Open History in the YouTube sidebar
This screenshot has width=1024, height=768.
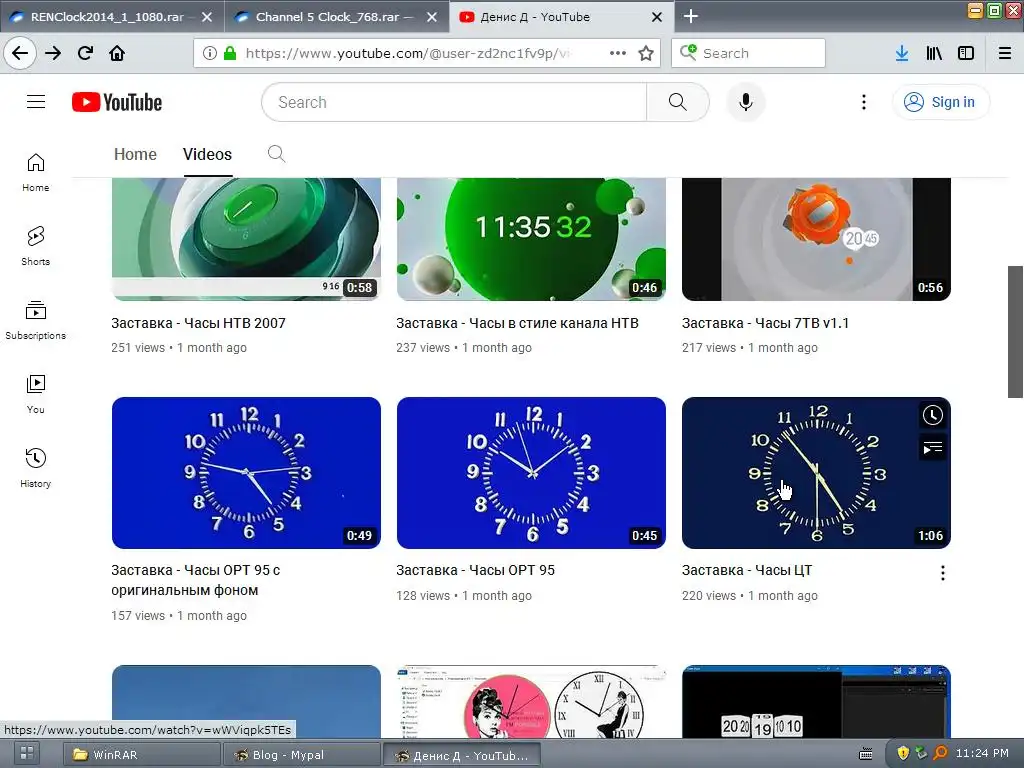point(36,468)
